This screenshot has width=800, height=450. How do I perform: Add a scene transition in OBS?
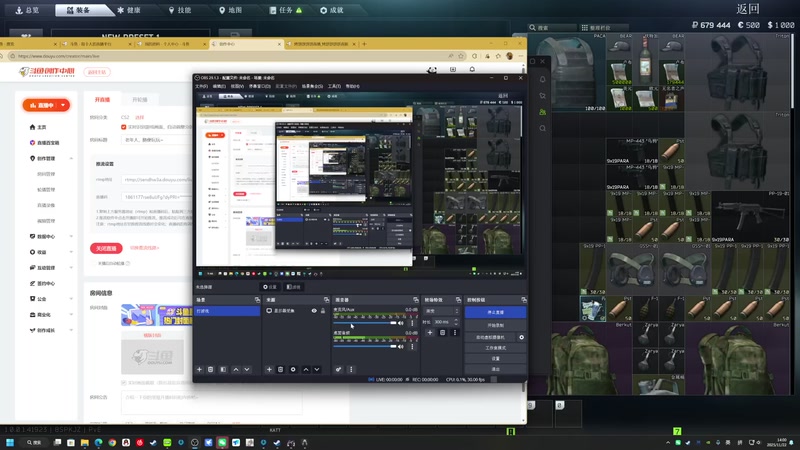point(430,333)
